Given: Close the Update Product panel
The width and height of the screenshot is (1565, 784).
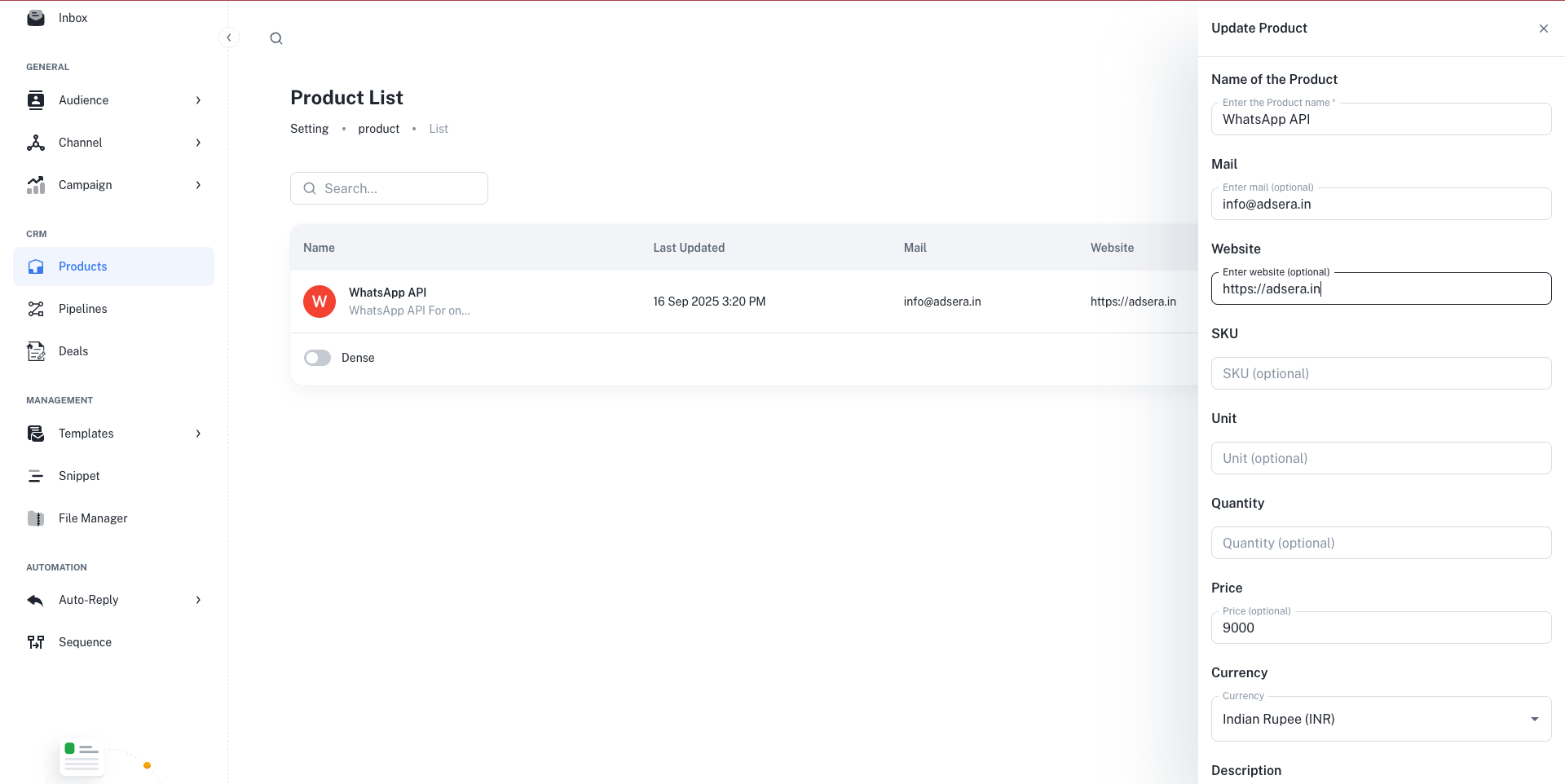Looking at the screenshot, I should click(1543, 29).
